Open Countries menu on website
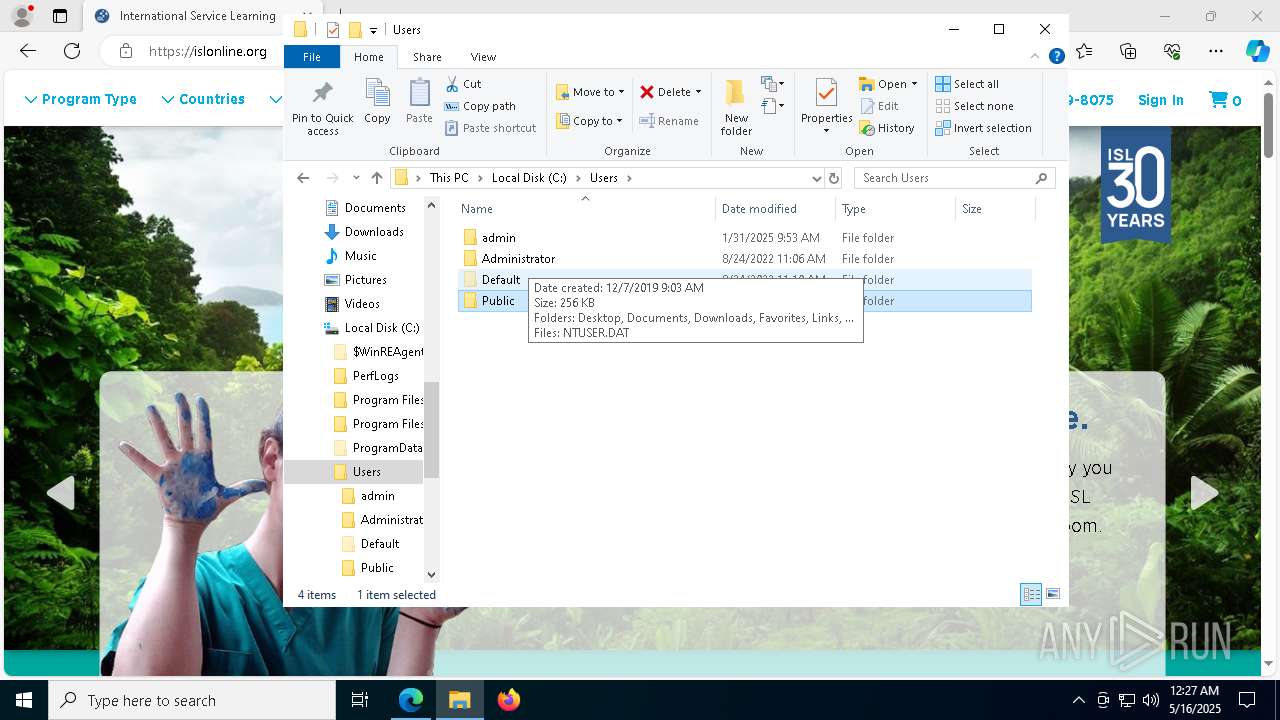Image resolution: width=1280 pixels, height=720 pixels. (203, 99)
